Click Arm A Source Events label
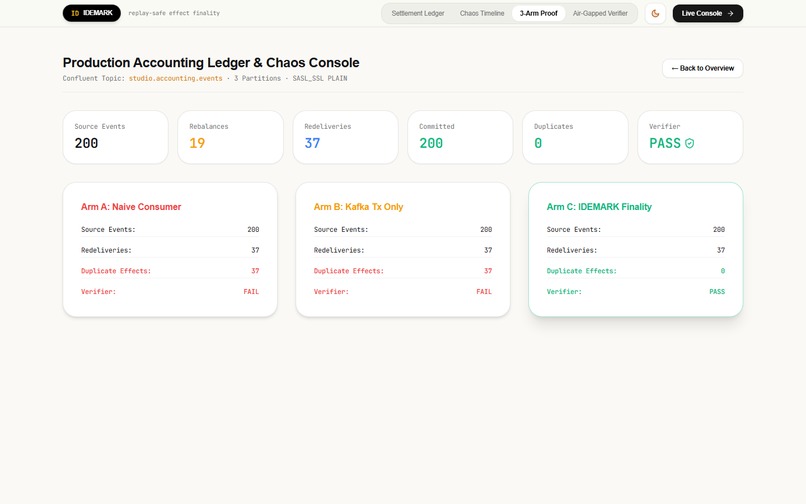The image size is (806, 504). point(108,229)
